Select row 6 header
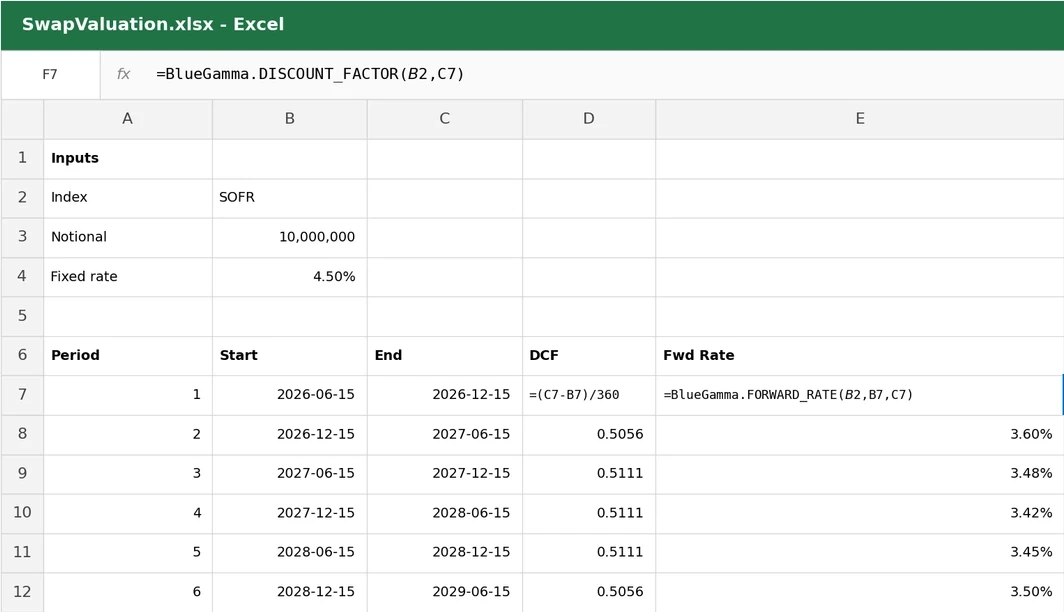Screen dimensions: 1064x612 tap(22, 356)
